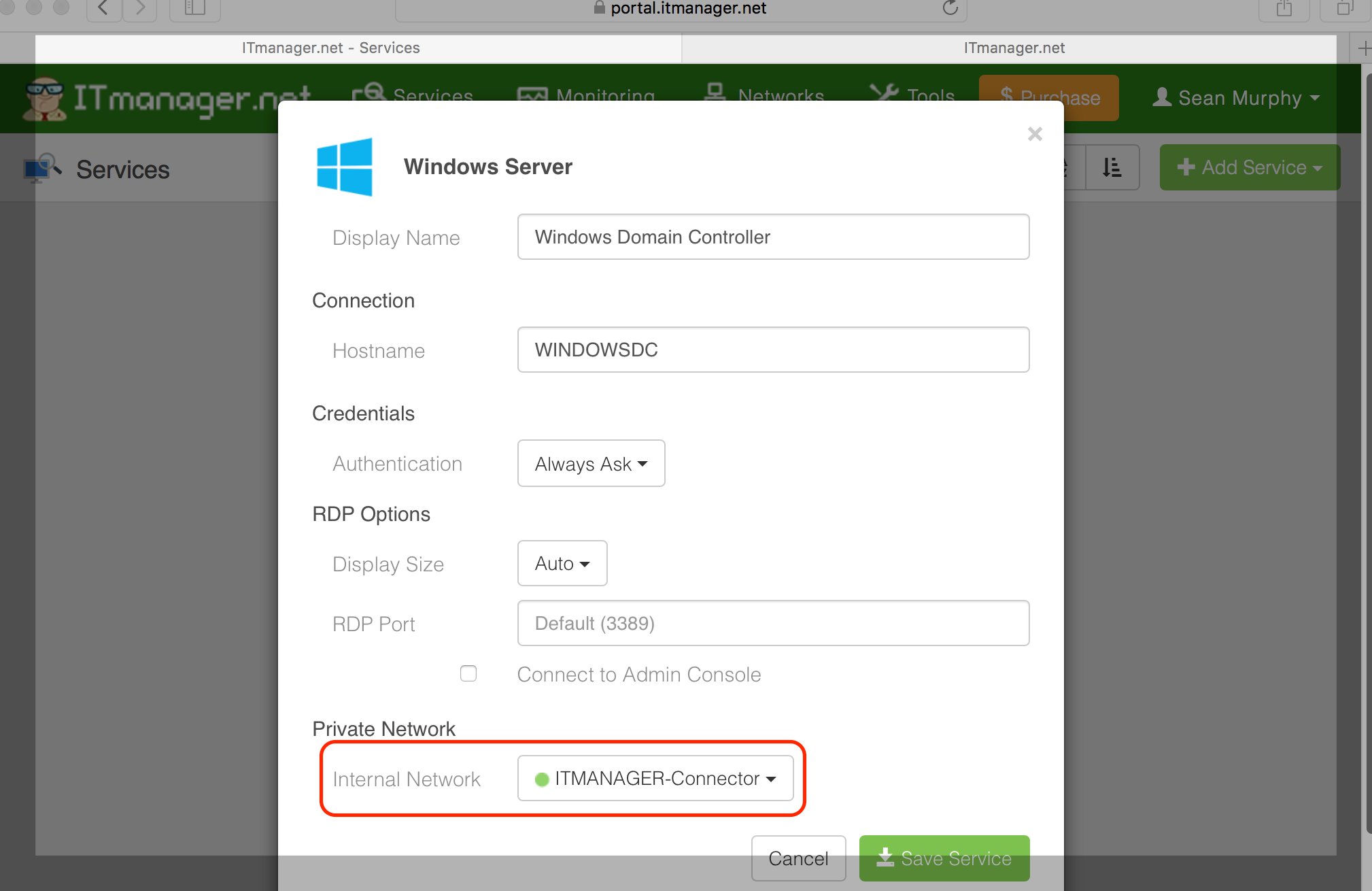This screenshot has height=891, width=1372.
Task: Click the Add Service button
Action: [x=1248, y=167]
